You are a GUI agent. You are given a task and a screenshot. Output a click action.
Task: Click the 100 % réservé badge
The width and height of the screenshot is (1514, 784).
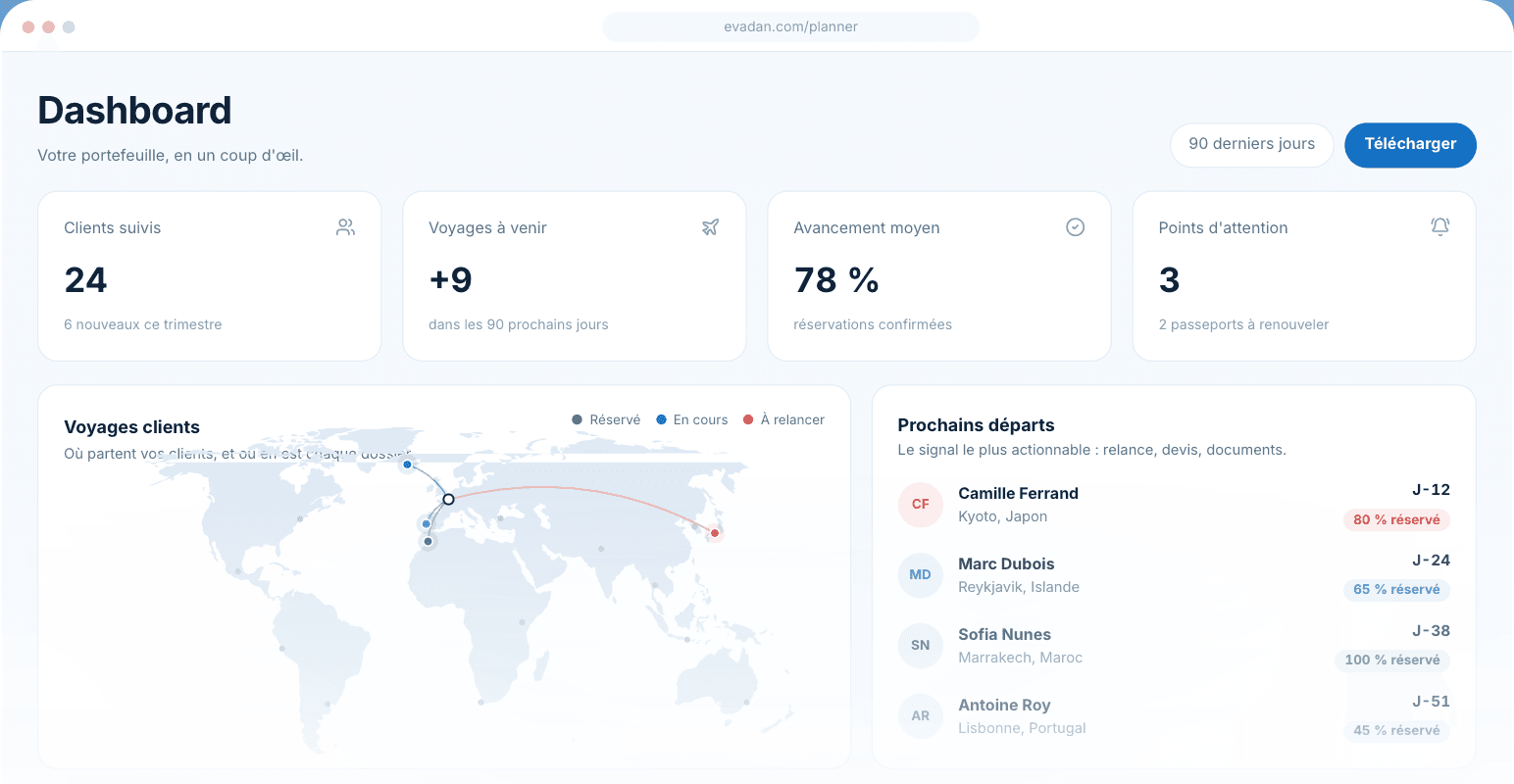pos(1392,660)
